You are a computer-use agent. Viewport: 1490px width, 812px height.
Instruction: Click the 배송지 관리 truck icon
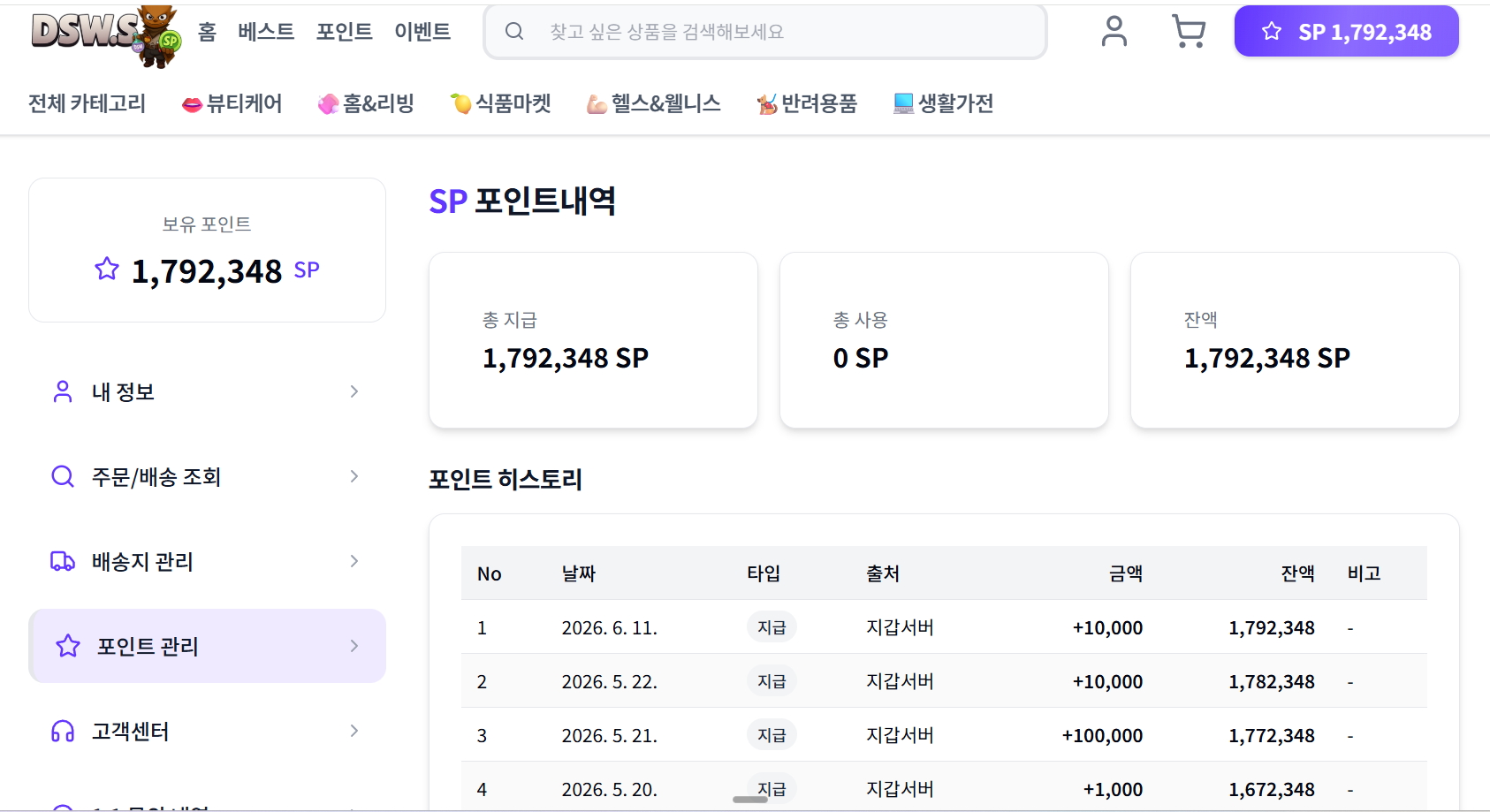pyautogui.click(x=63, y=561)
